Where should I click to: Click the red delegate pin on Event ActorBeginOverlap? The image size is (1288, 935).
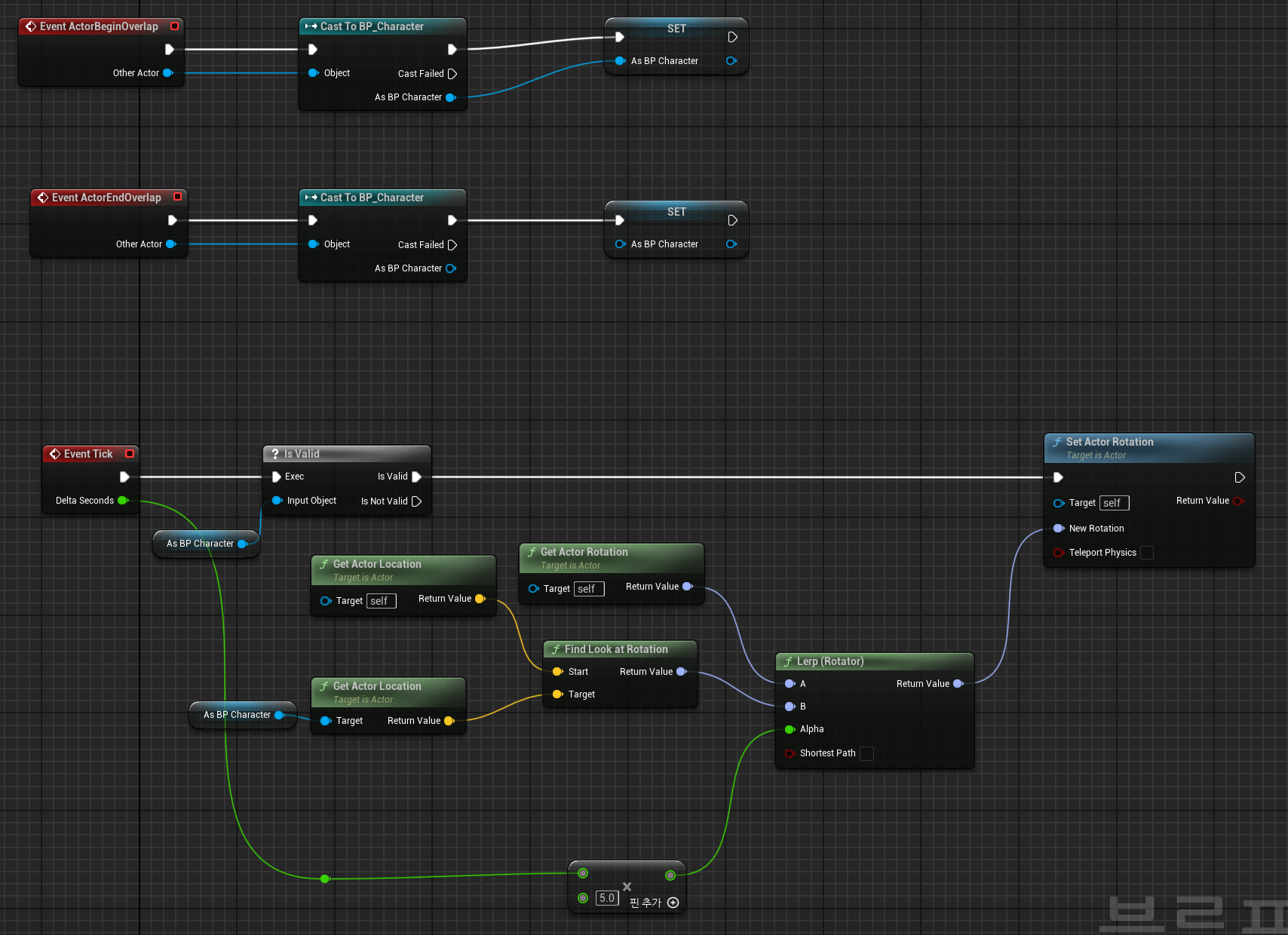175,26
